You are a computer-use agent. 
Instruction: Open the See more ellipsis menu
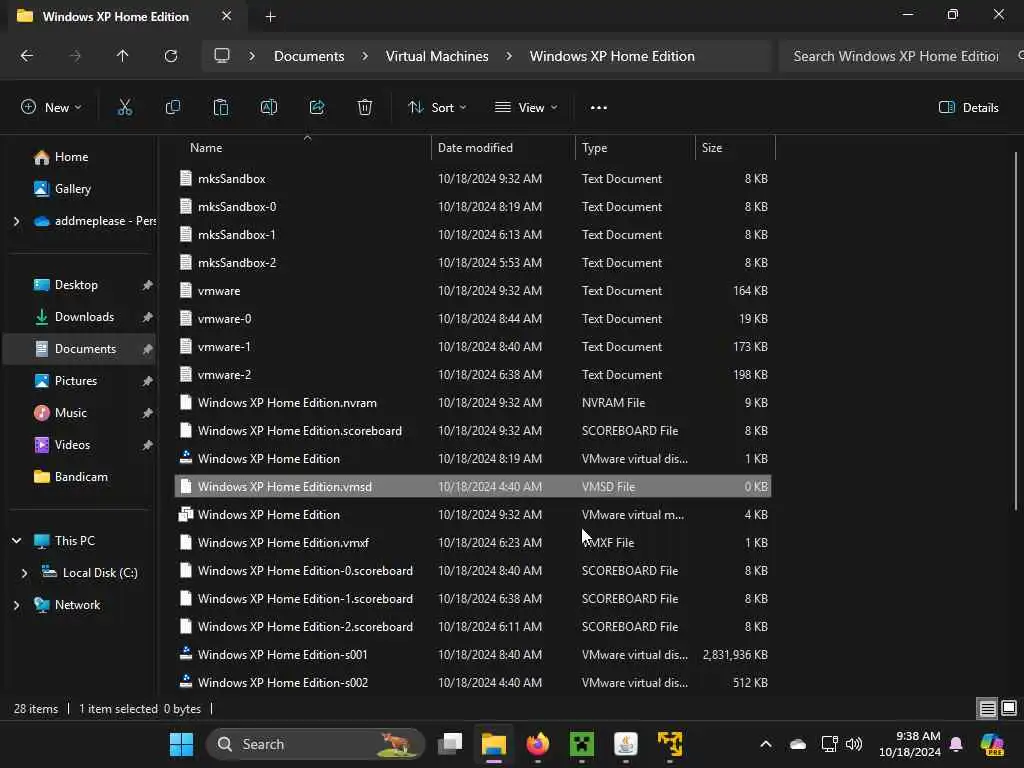[x=599, y=108]
